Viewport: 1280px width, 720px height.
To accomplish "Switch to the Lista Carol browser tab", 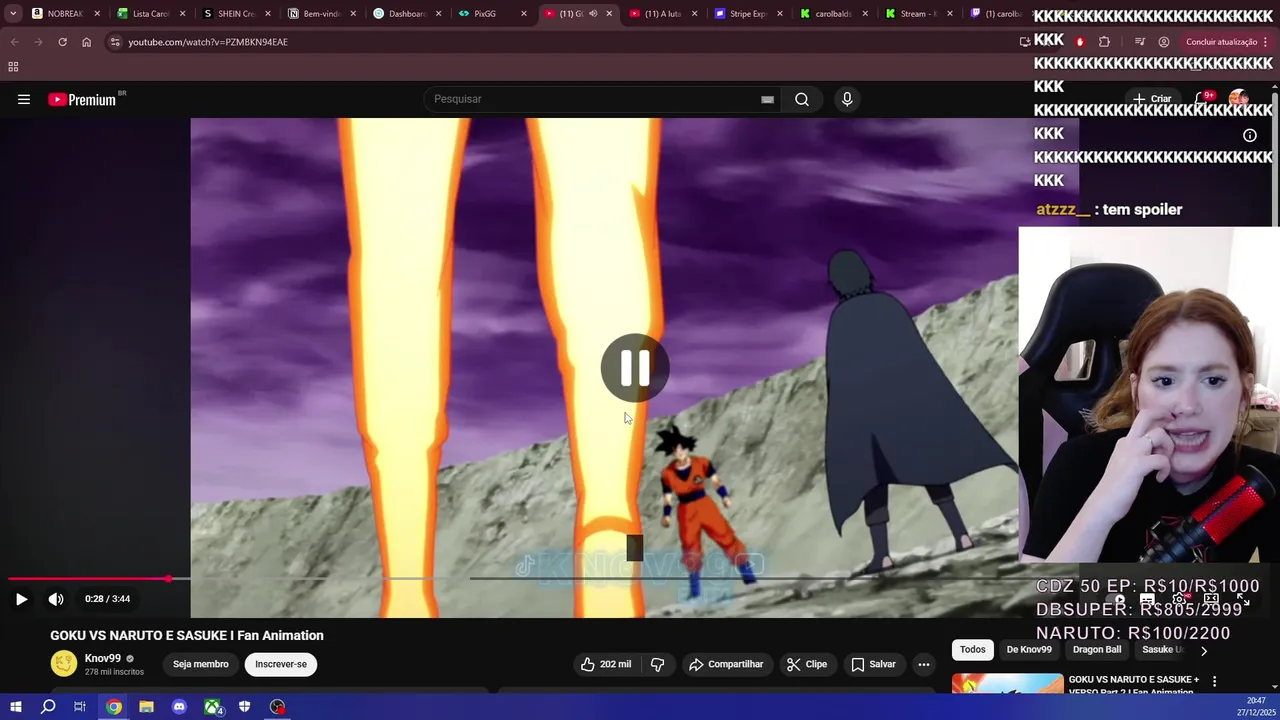I will click(x=152, y=14).
